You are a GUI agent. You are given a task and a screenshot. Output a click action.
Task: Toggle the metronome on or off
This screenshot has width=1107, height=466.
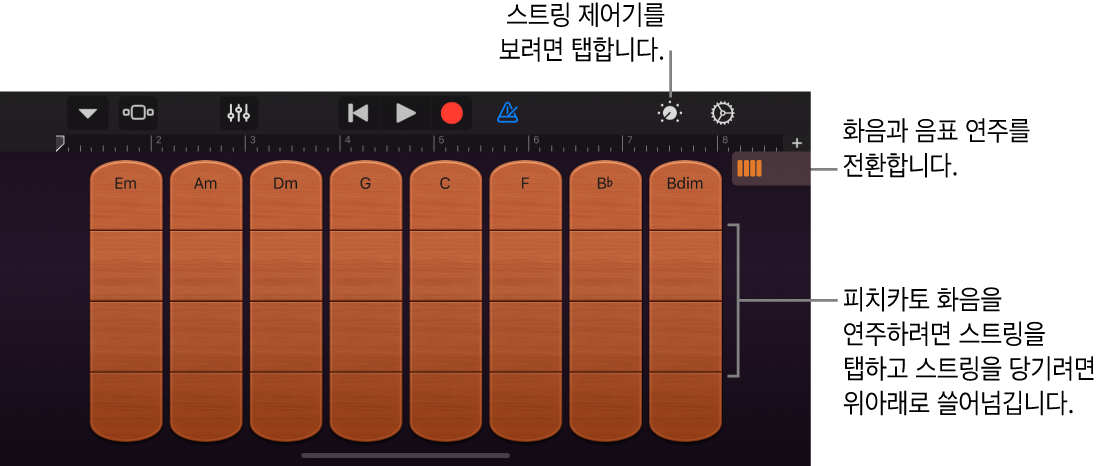pos(508,113)
